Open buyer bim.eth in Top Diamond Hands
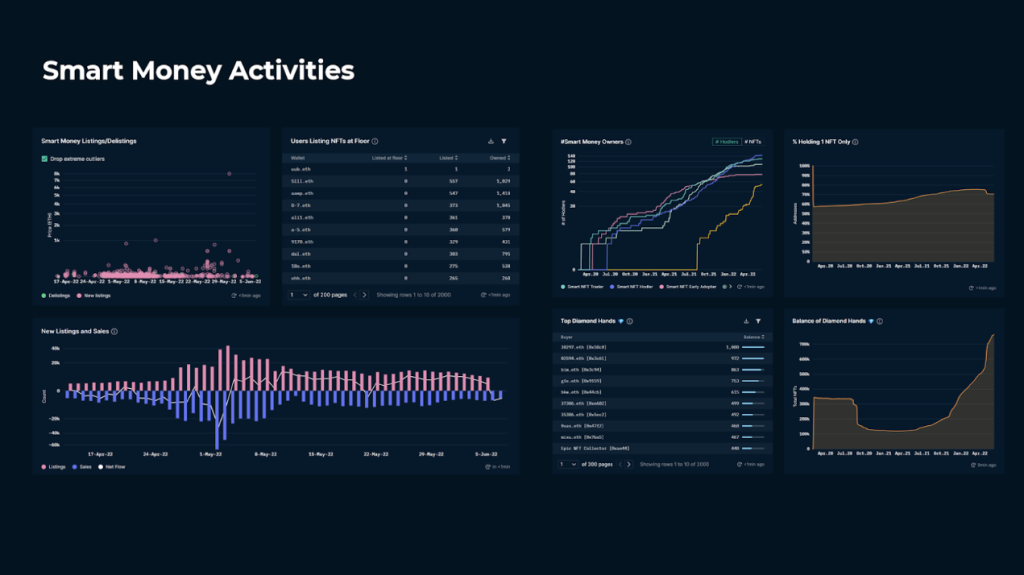Viewport: 1024px width, 575px height. point(581,370)
